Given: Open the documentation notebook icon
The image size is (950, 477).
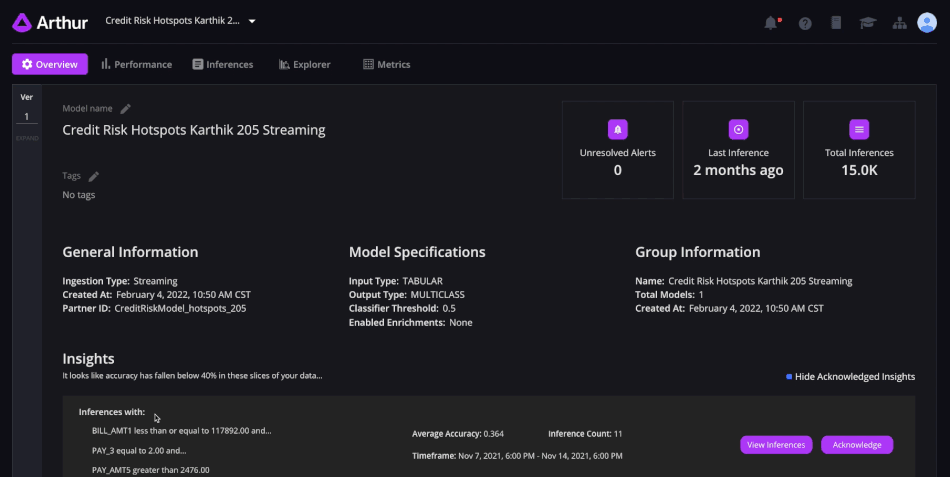Looking at the screenshot, I should (x=837, y=22).
